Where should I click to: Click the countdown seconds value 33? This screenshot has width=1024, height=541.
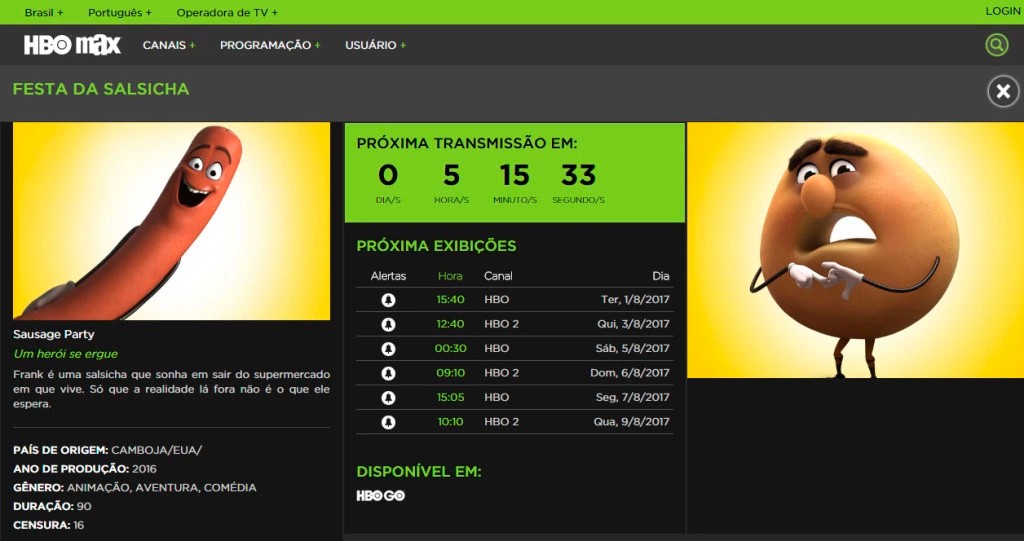coord(579,175)
